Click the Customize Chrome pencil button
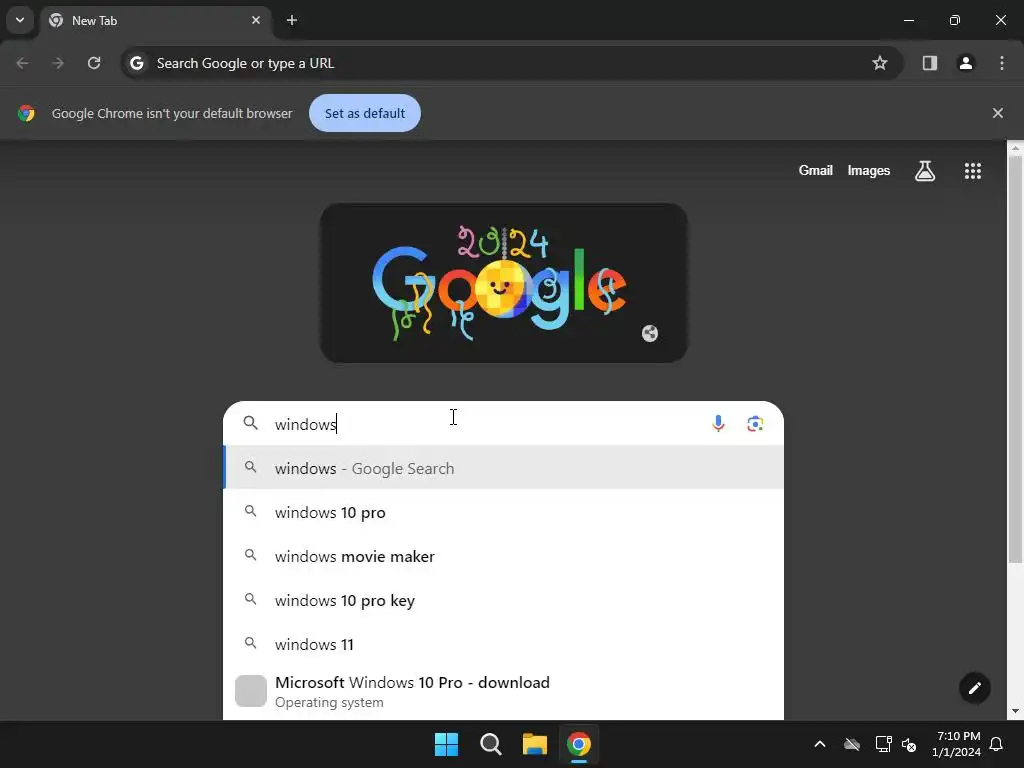The height and width of the screenshot is (768, 1024). tap(974, 688)
